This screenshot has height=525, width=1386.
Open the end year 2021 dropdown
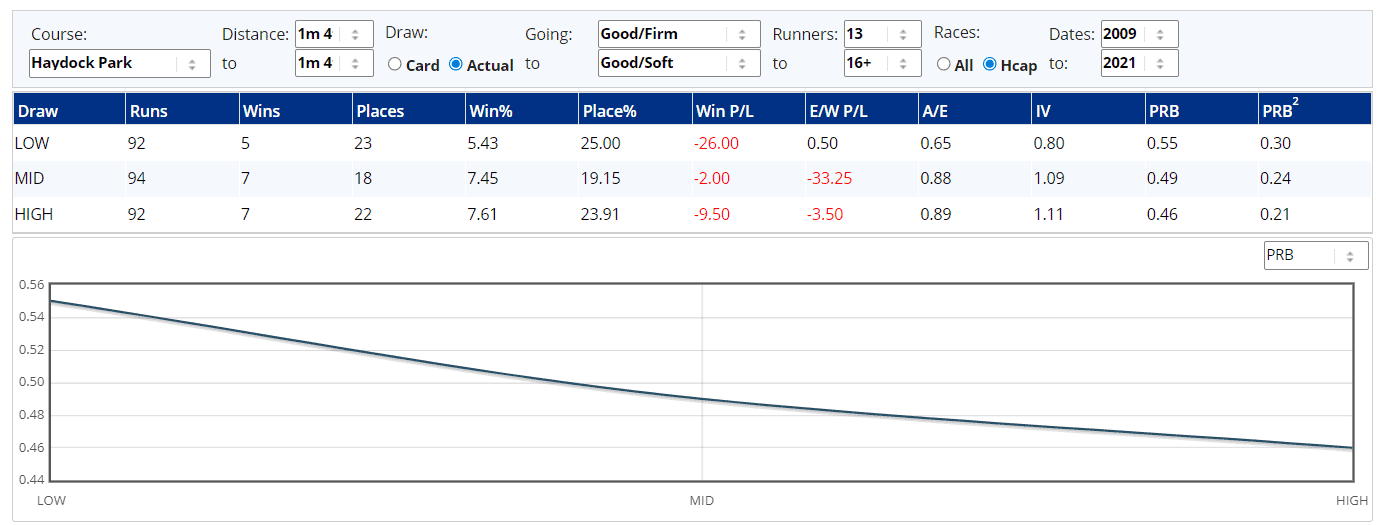click(1139, 63)
